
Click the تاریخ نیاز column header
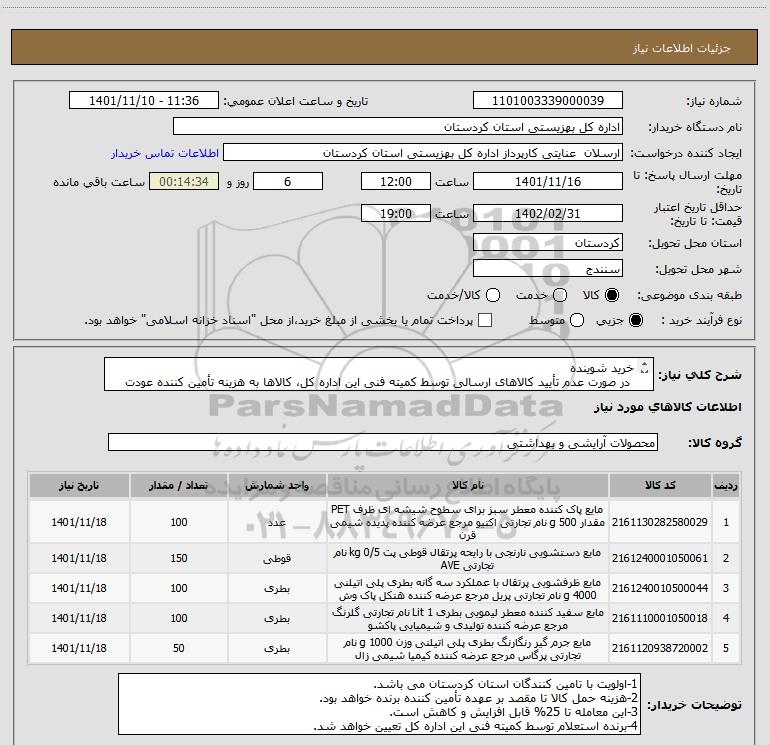pyautogui.click(x=79, y=485)
